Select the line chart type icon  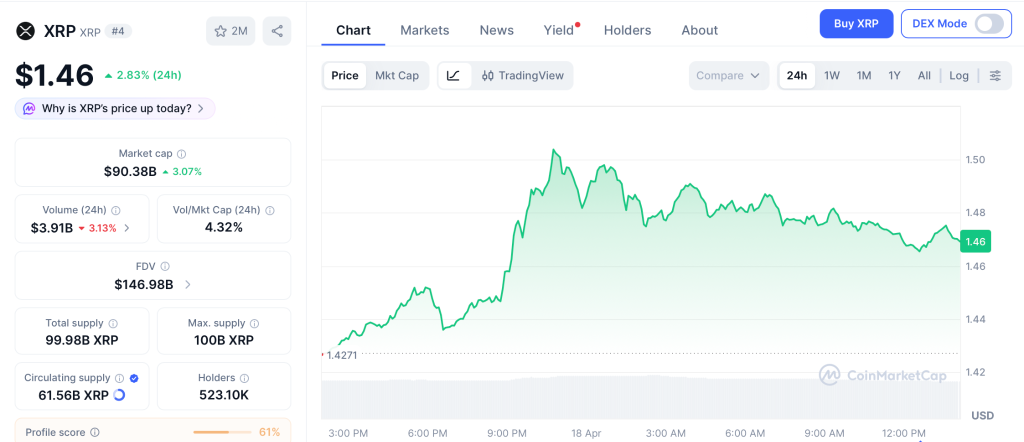tap(453, 76)
